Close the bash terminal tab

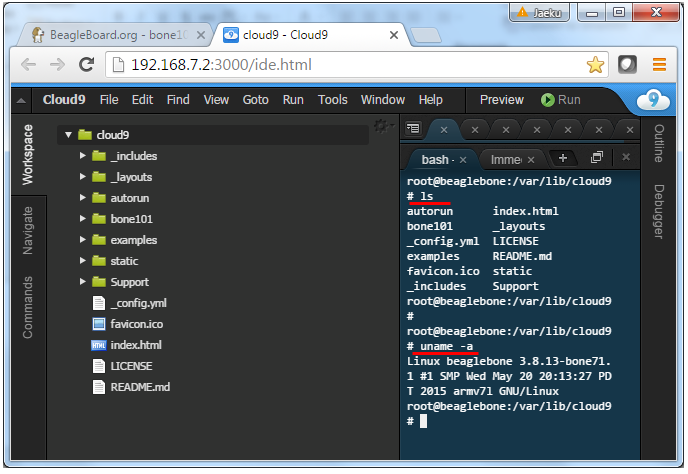[x=463, y=160]
